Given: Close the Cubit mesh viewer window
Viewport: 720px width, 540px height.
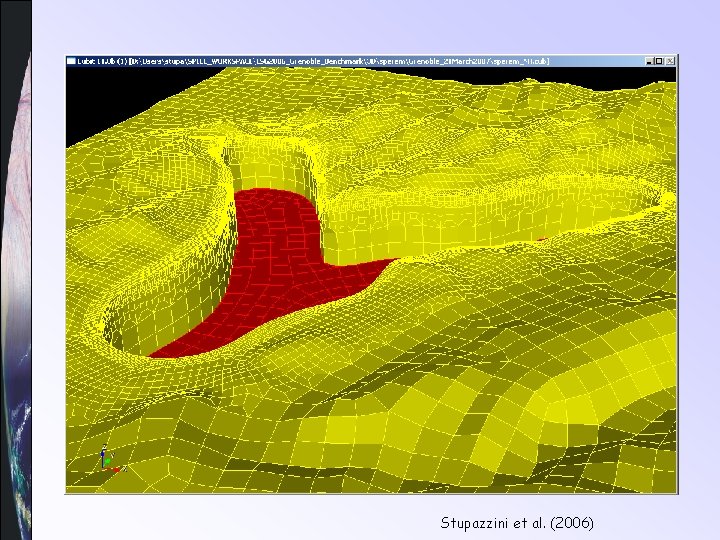Looking at the screenshot, I should click(670, 61).
